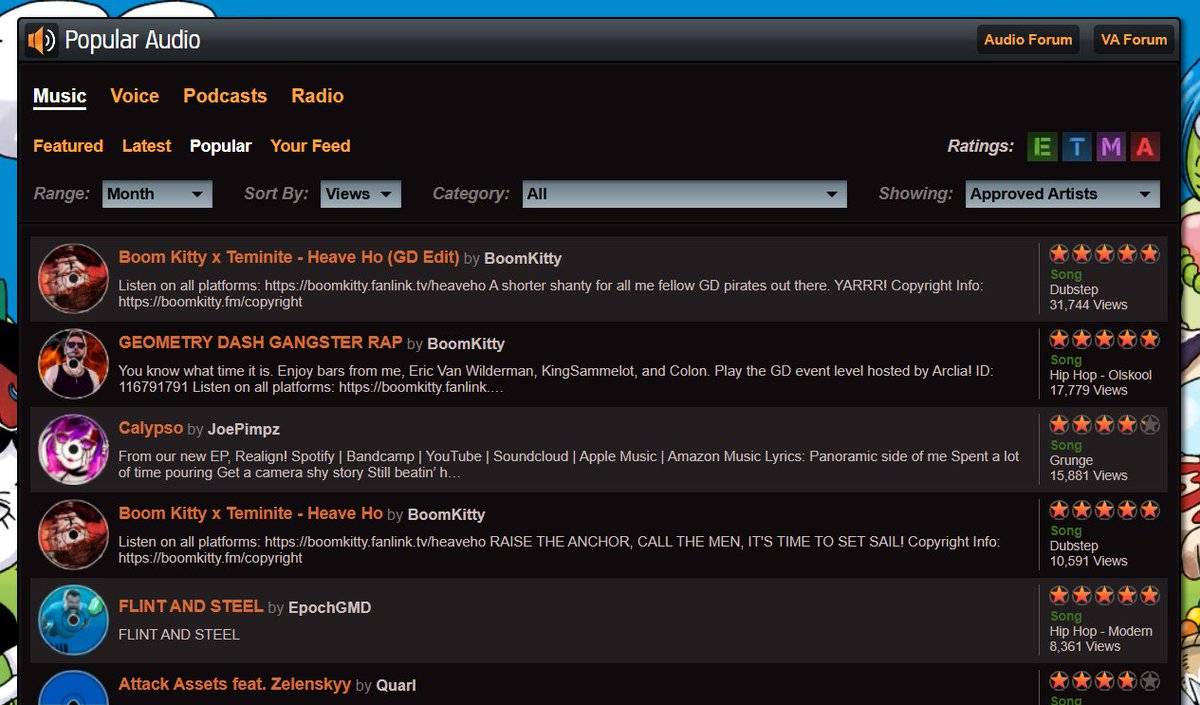This screenshot has height=705, width=1200.
Task: Click the Popular Audio header title
Action: (132, 41)
